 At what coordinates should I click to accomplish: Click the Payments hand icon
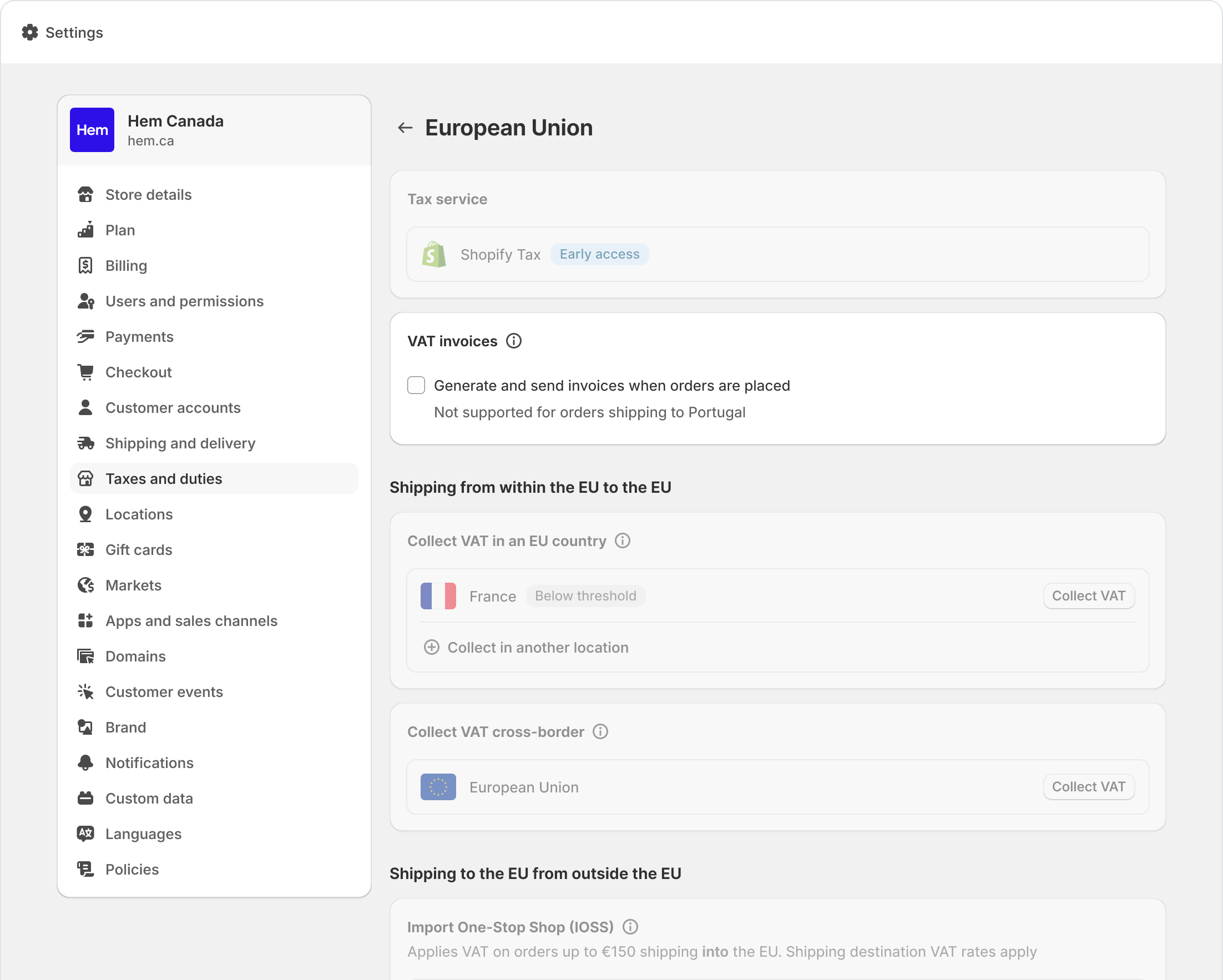[85, 337]
